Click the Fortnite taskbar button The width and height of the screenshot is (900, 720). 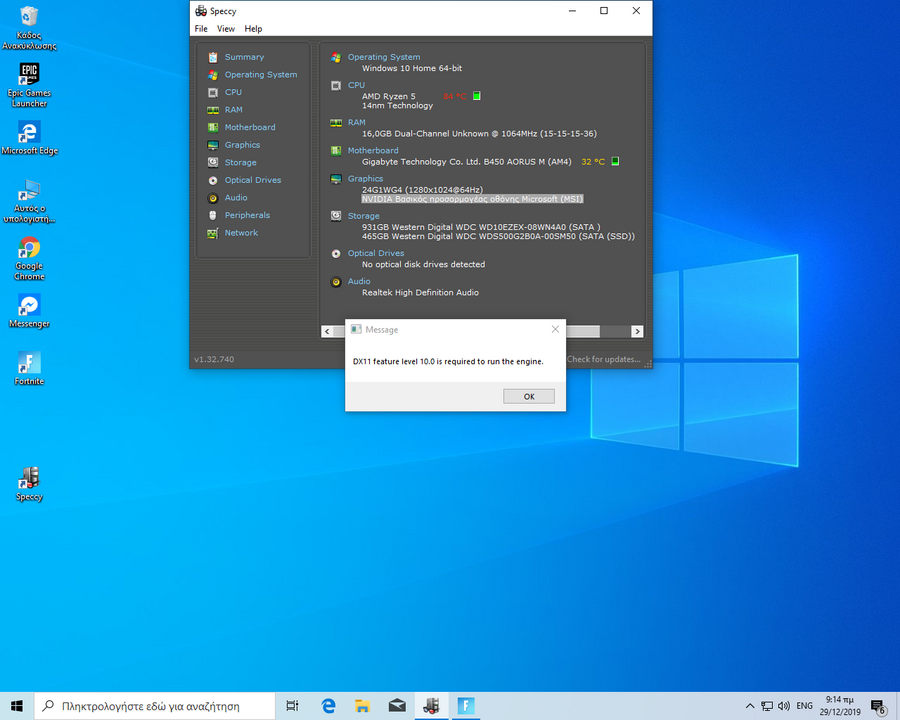point(465,706)
